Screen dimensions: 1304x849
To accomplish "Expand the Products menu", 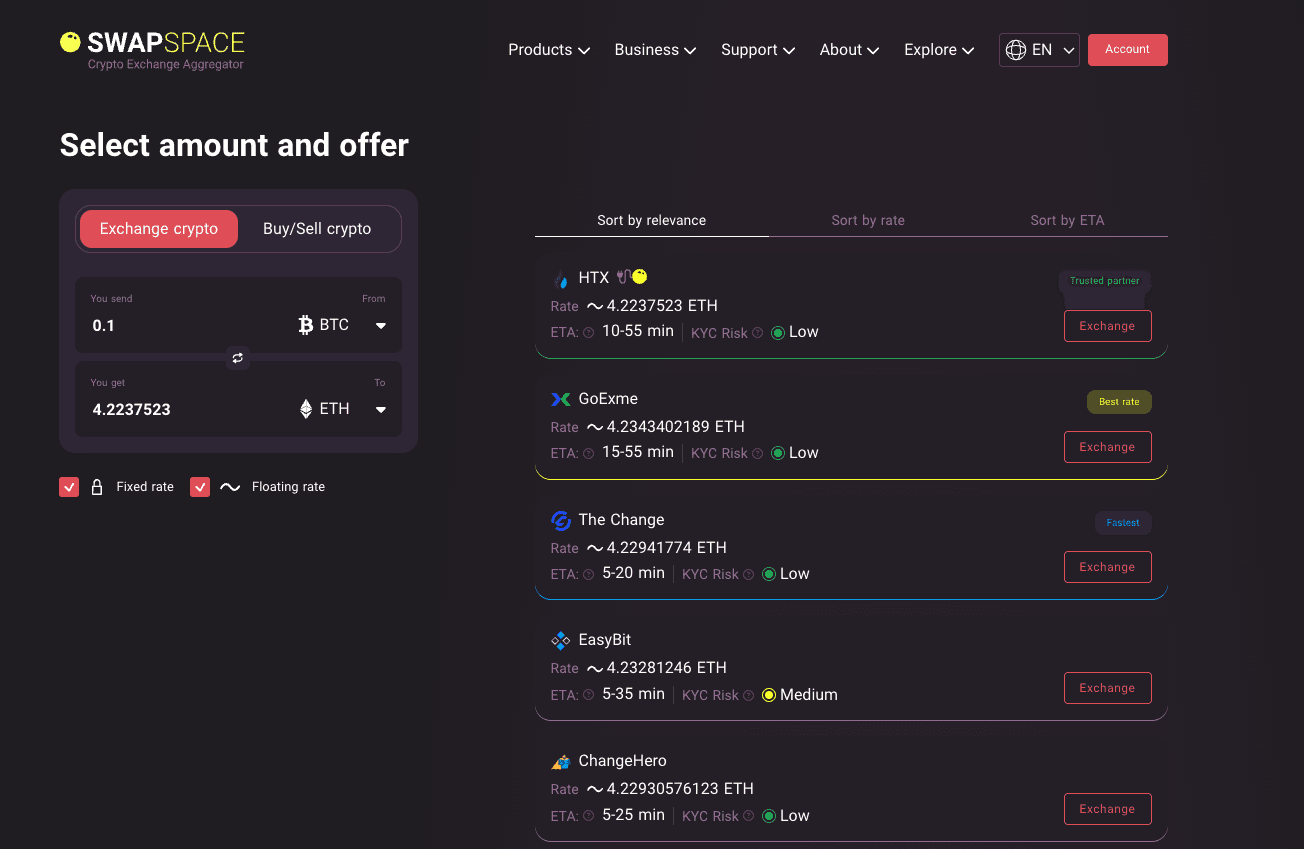I will click(549, 50).
